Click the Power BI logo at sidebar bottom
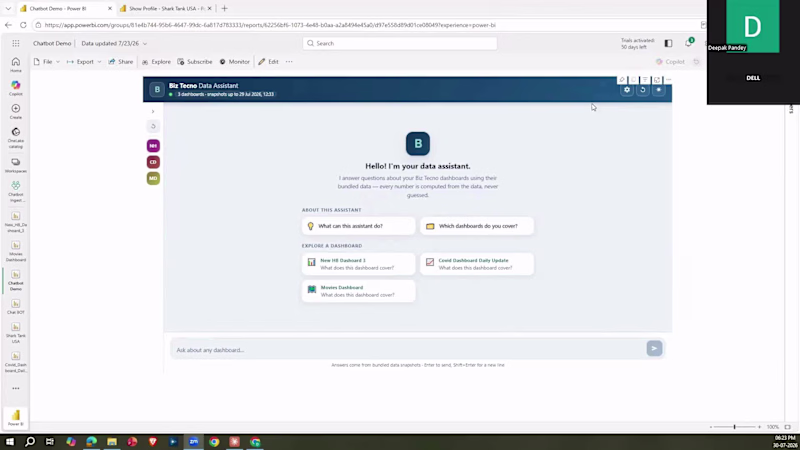The height and width of the screenshot is (450, 800). (x=16, y=417)
